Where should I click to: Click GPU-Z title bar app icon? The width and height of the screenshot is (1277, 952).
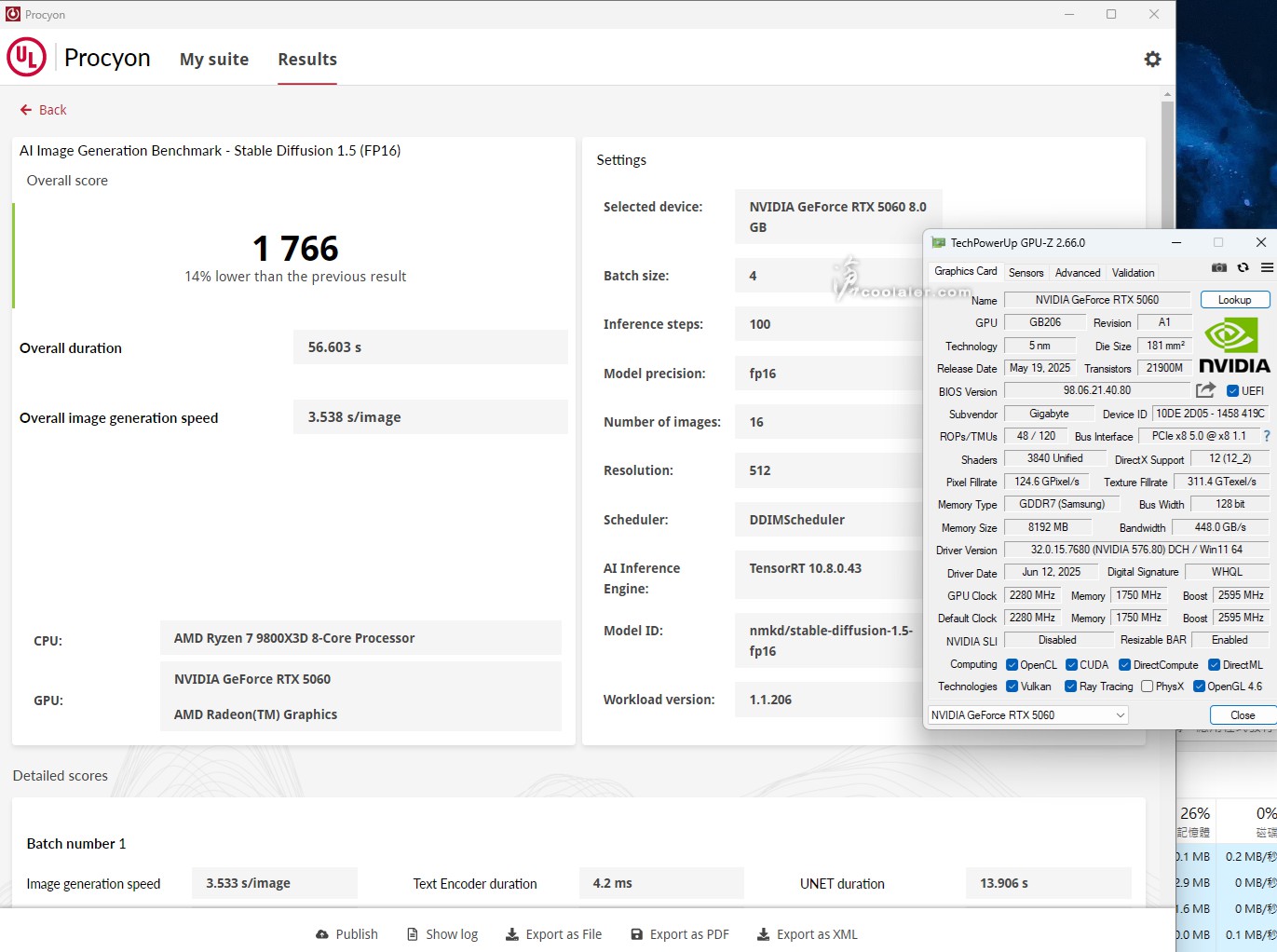939,243
